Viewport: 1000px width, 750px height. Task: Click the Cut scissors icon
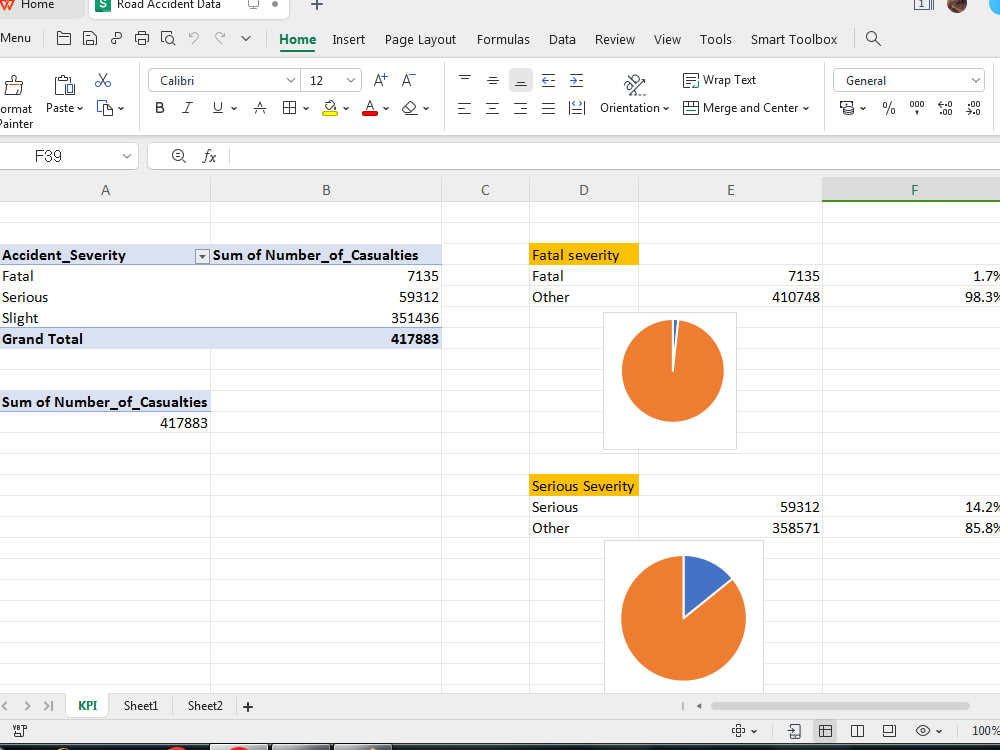(102, 80)
